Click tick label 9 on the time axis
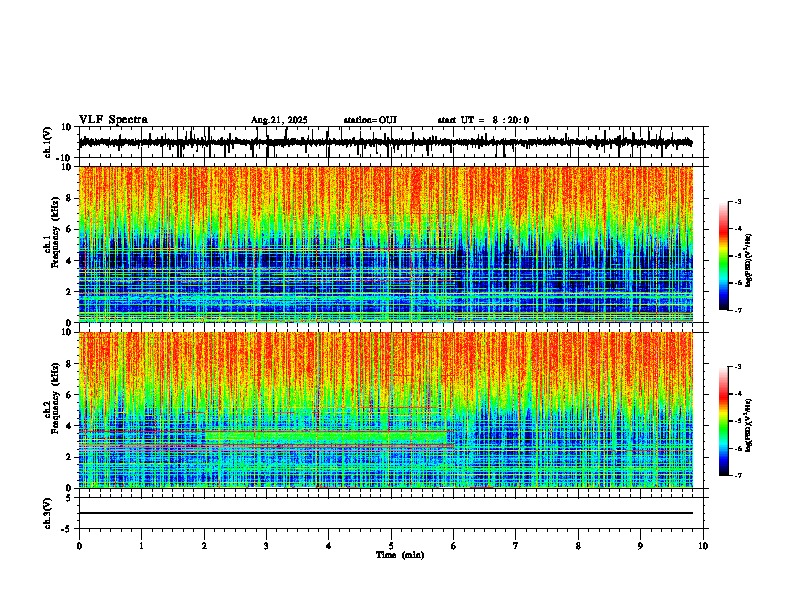This screenshot has height=612, width=792. click(x=640, y=546)
